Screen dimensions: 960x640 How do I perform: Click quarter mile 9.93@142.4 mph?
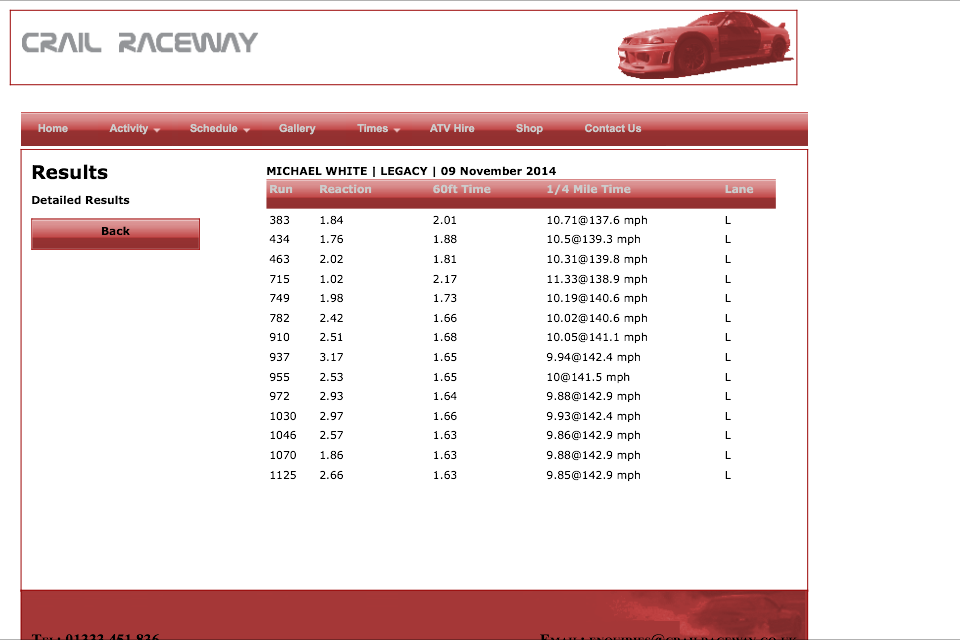click(x=593, y=416)
